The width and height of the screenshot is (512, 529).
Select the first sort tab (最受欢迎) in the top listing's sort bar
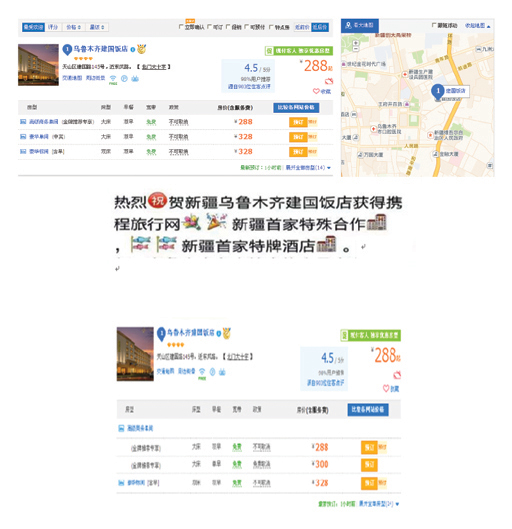tap(33, 27)
